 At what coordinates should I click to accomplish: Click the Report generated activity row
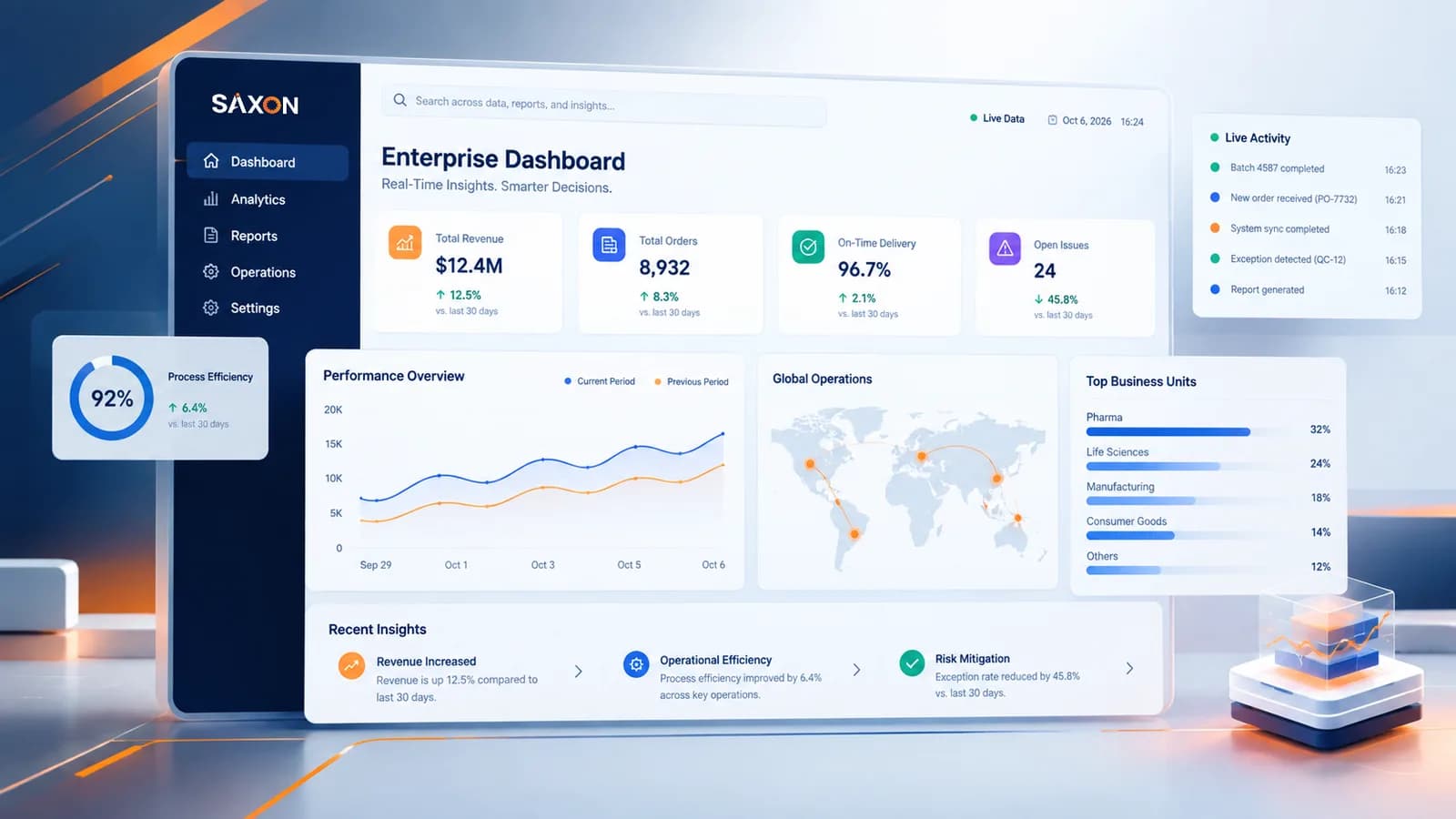coord(1308,290)
